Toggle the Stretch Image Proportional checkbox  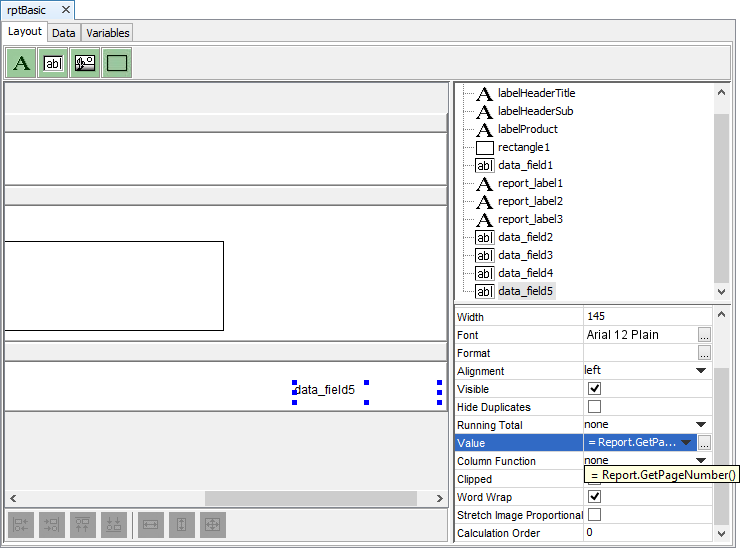[594, 515]
